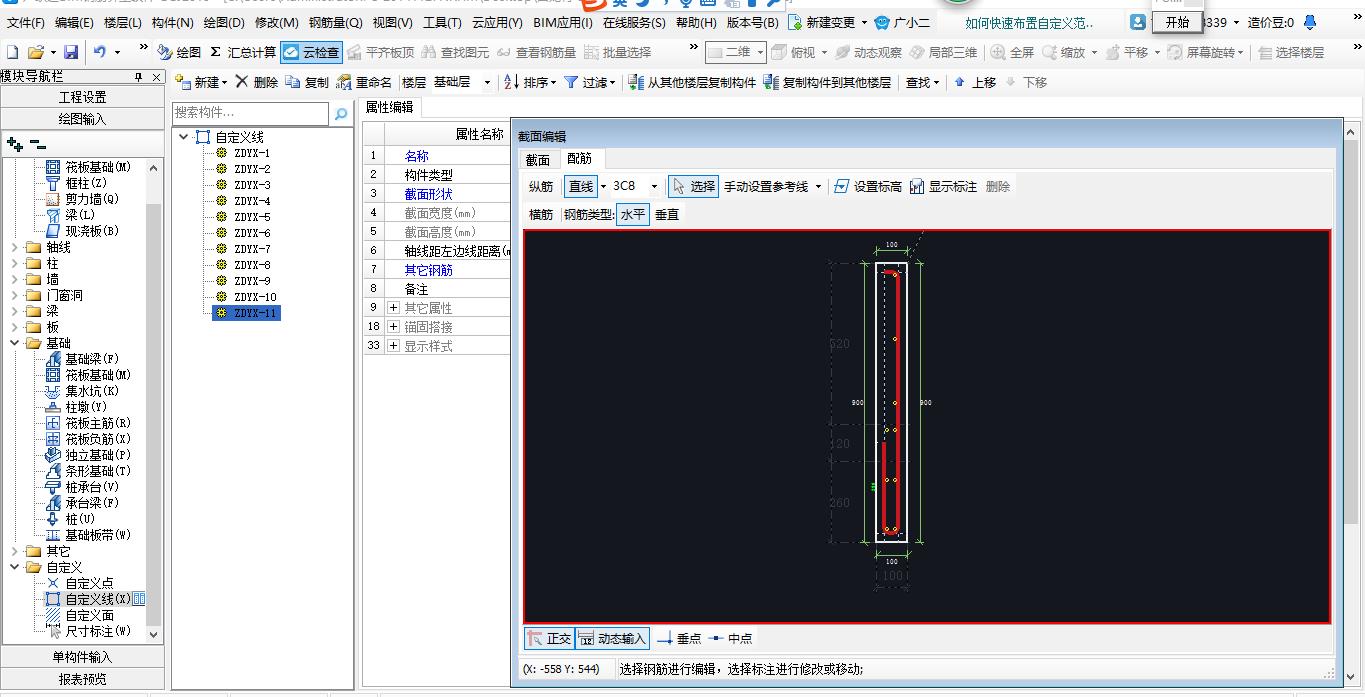Click 绘图输入 in the navigation bar
This screenshot has height=697, width=1365.
click(x=82, y=118)
